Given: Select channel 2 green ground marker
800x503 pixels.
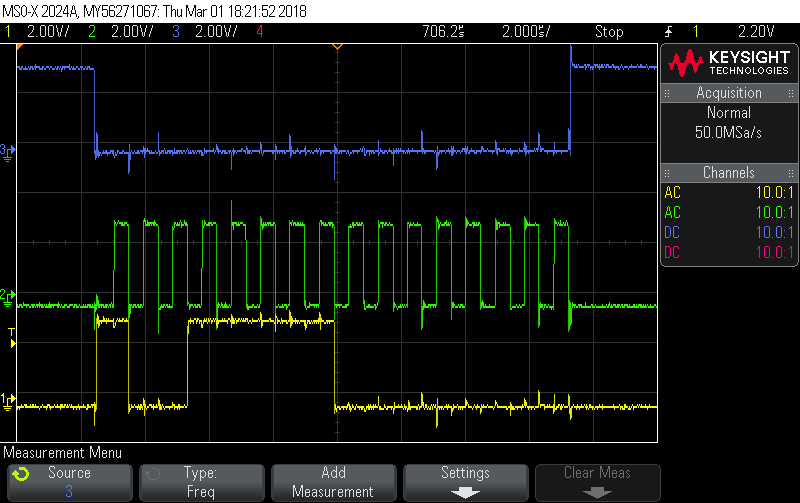Looking at the screenshot, I should click(x=8, y=296).
